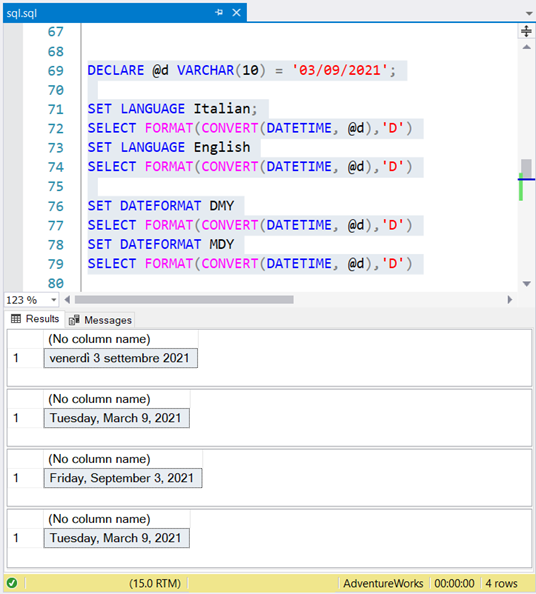The width and height of the screenshot is (536, 594).
Task: Click line number 72 in the margin
Action: tap(56, 129)
